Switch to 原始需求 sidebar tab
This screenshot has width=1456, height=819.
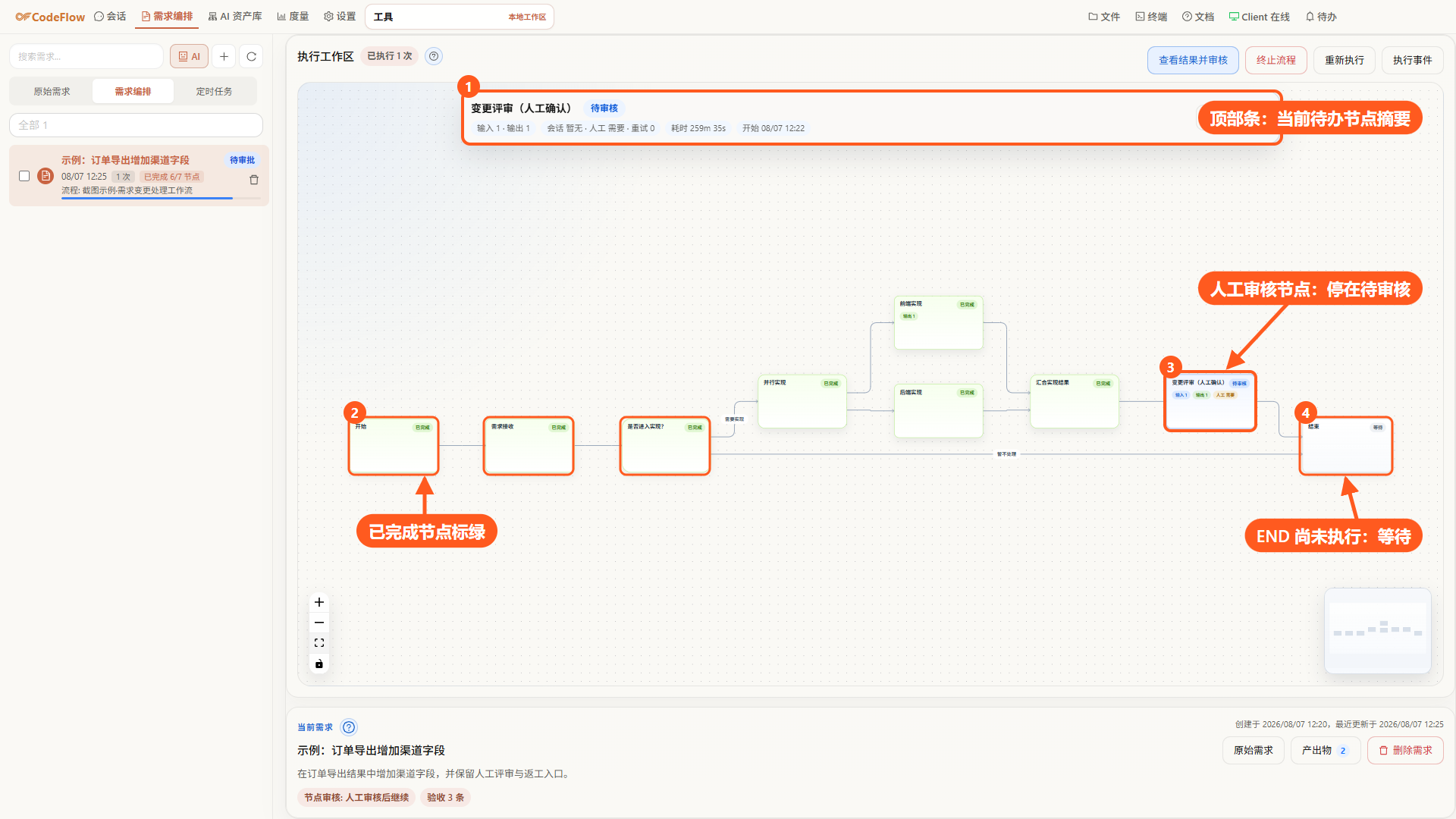52,91
